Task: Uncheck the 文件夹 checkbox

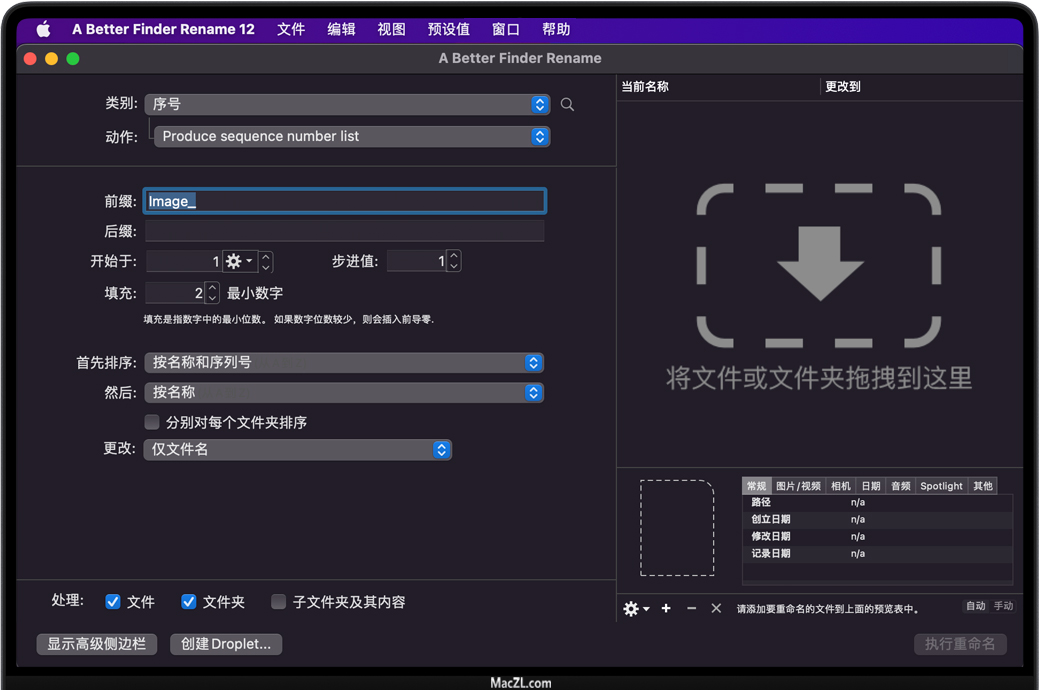Action: [188, 602]
